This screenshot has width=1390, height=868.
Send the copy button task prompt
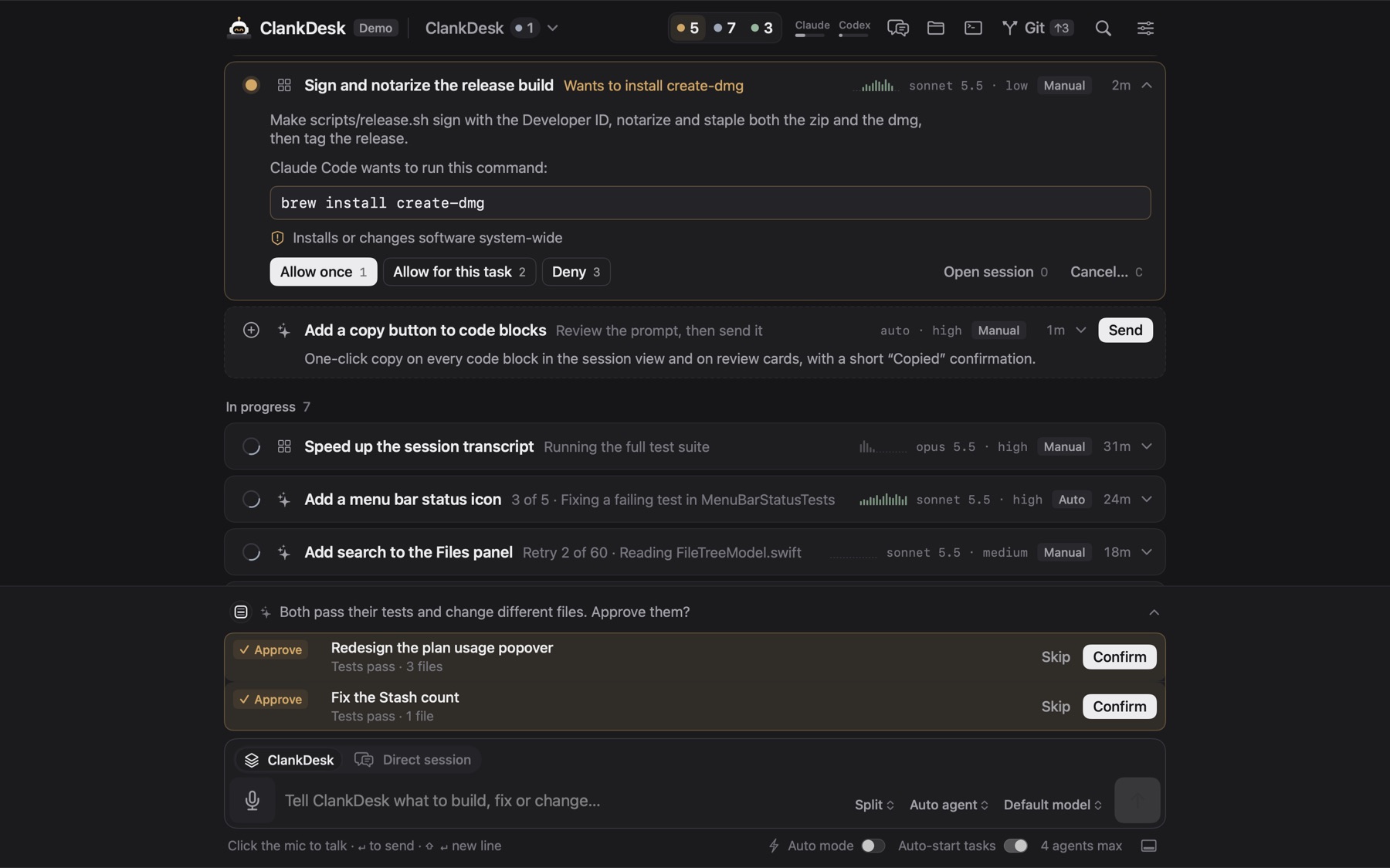click(x=1125, y=330)
